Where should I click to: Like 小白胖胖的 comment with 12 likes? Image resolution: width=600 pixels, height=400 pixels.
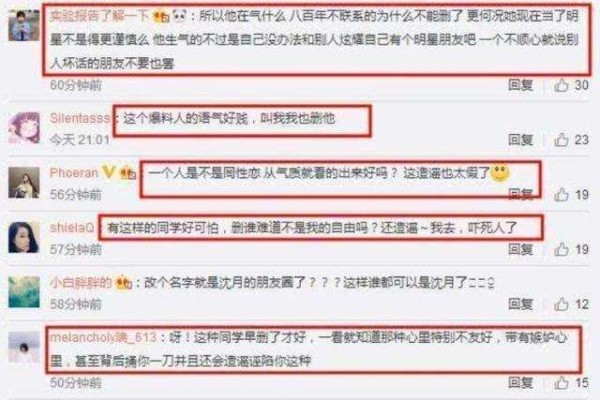pyautogui.click(x=561, y=304)
